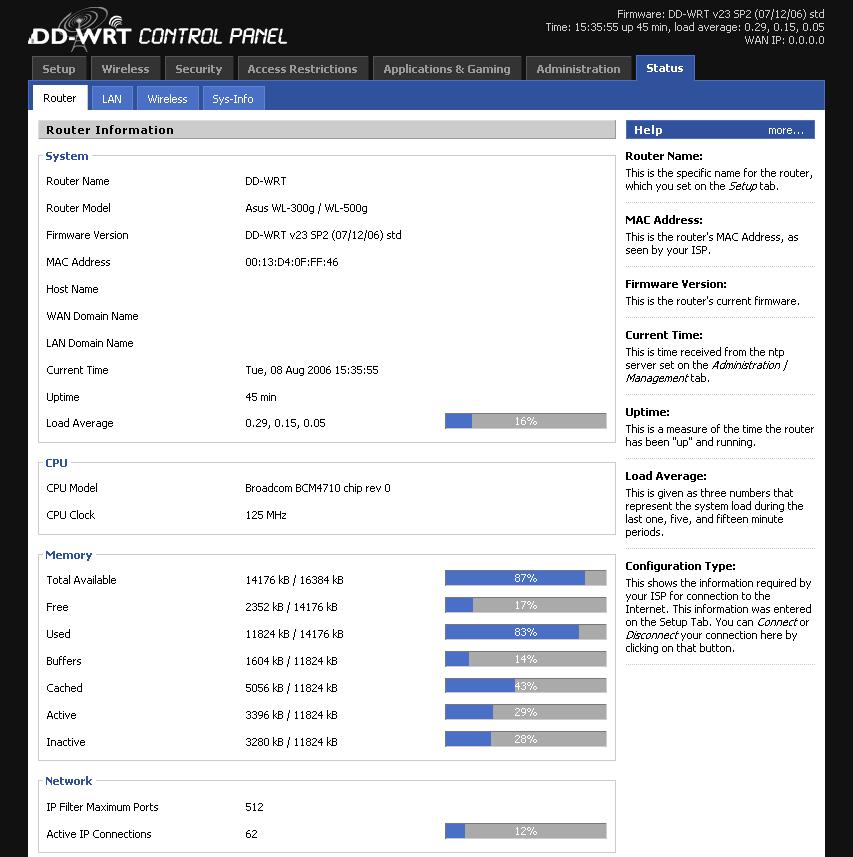Click the Cached memory 43% bar
Image resolution: width=853 pixels, height=857 pixels.
[x=525, y=686]
